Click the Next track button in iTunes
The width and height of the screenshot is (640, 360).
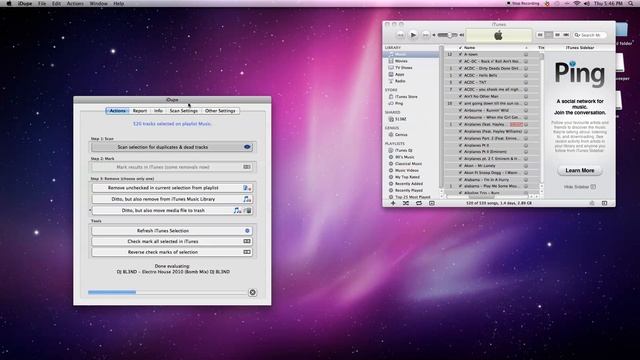click(425, 36)
